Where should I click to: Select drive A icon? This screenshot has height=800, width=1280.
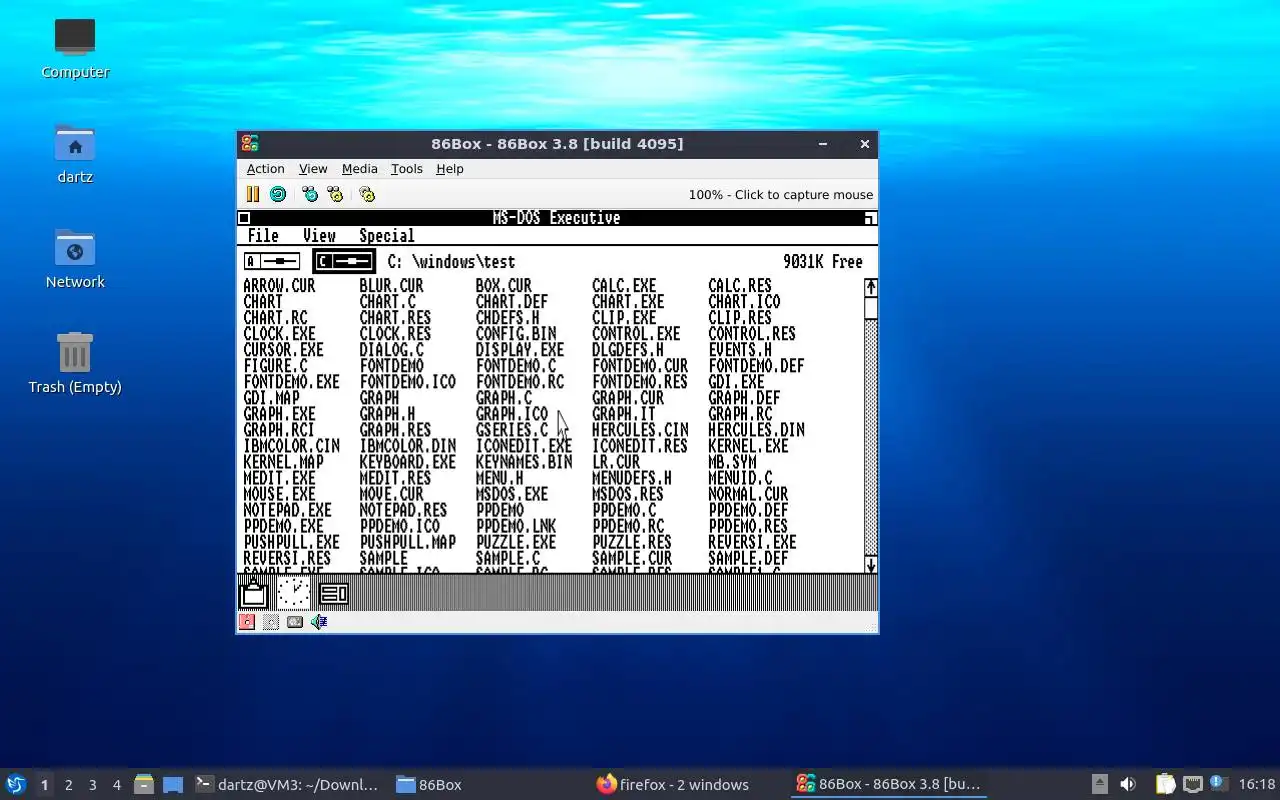coord(272,262)
